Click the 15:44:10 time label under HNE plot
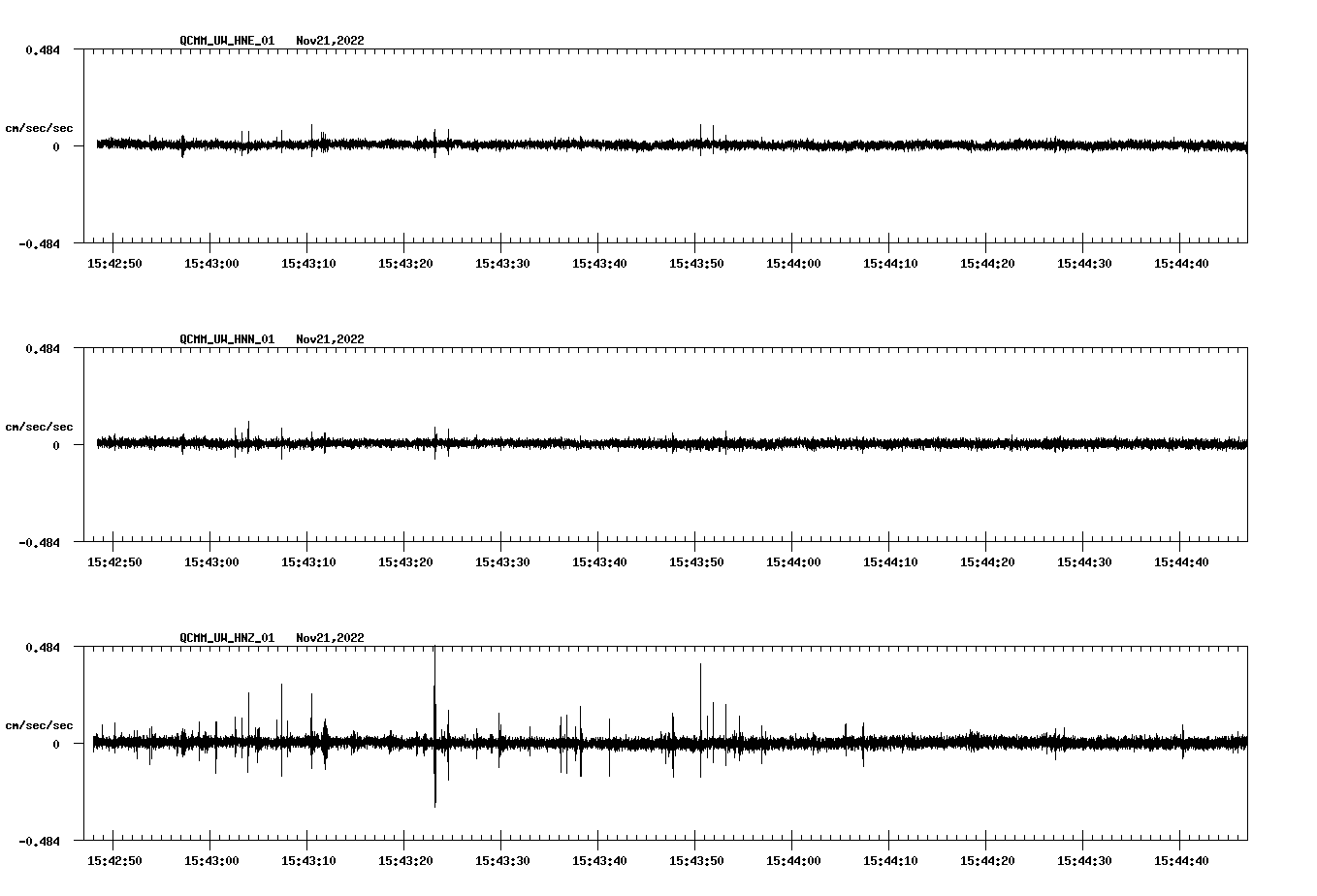This screenshot has height=896, width=1317. 890,264
